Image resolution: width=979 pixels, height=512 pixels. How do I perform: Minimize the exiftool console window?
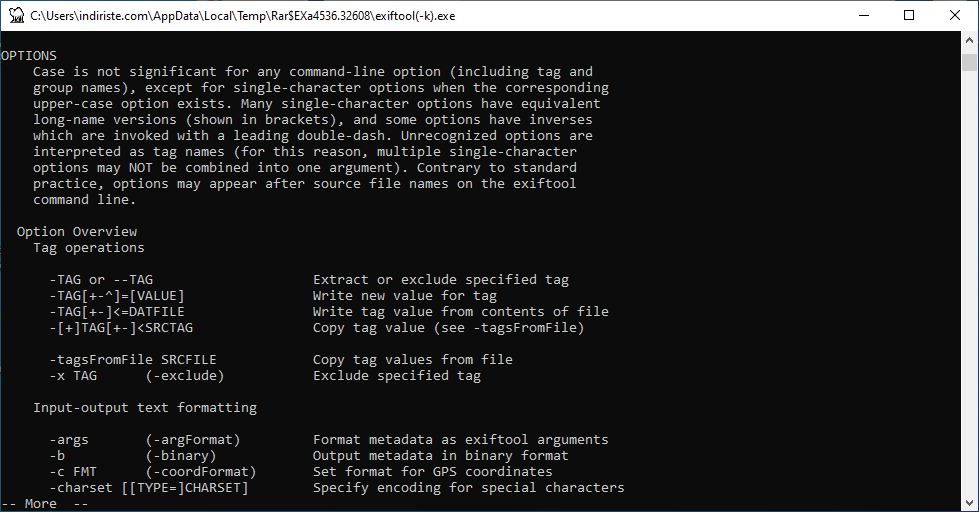click(864, 16)
